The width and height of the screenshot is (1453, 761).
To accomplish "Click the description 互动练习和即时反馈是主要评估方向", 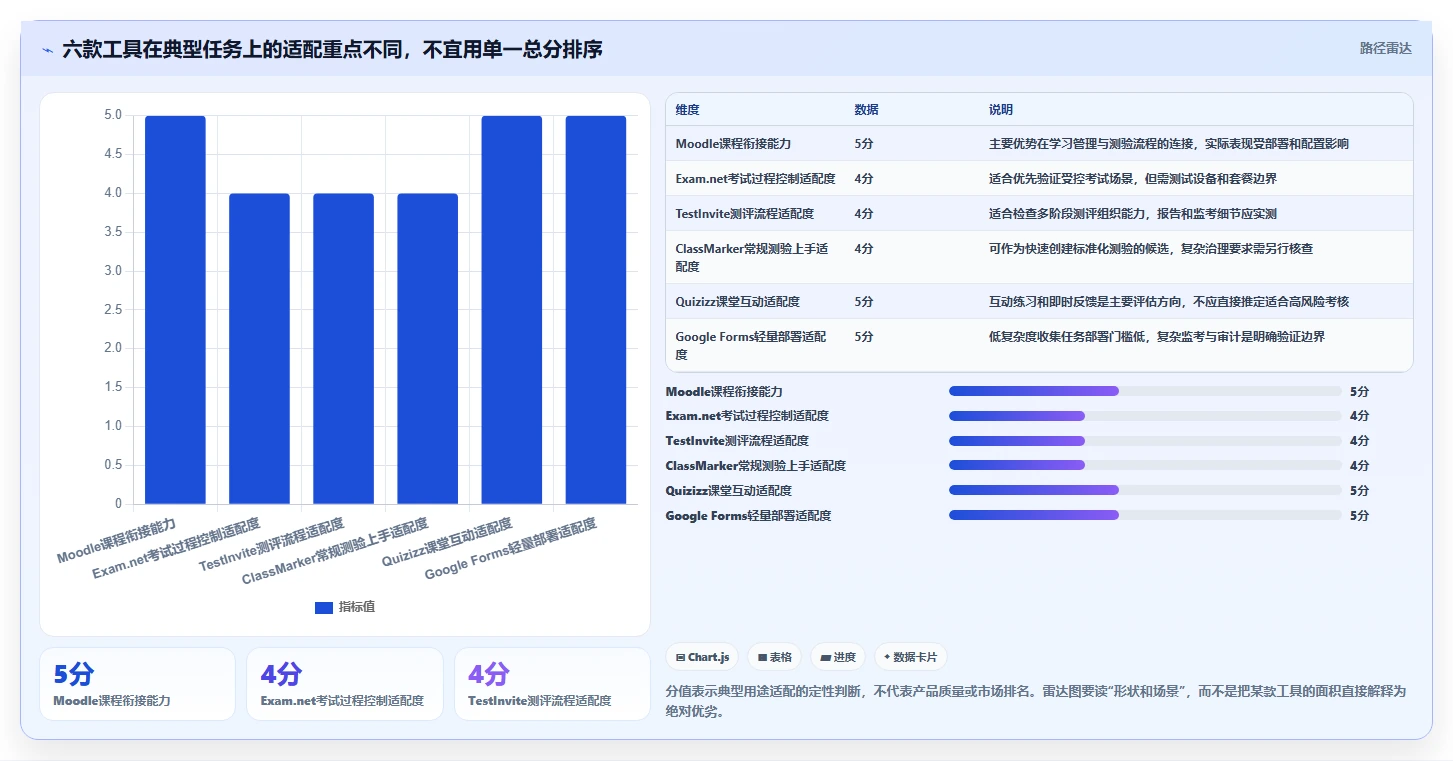I will pos(1168,302).
